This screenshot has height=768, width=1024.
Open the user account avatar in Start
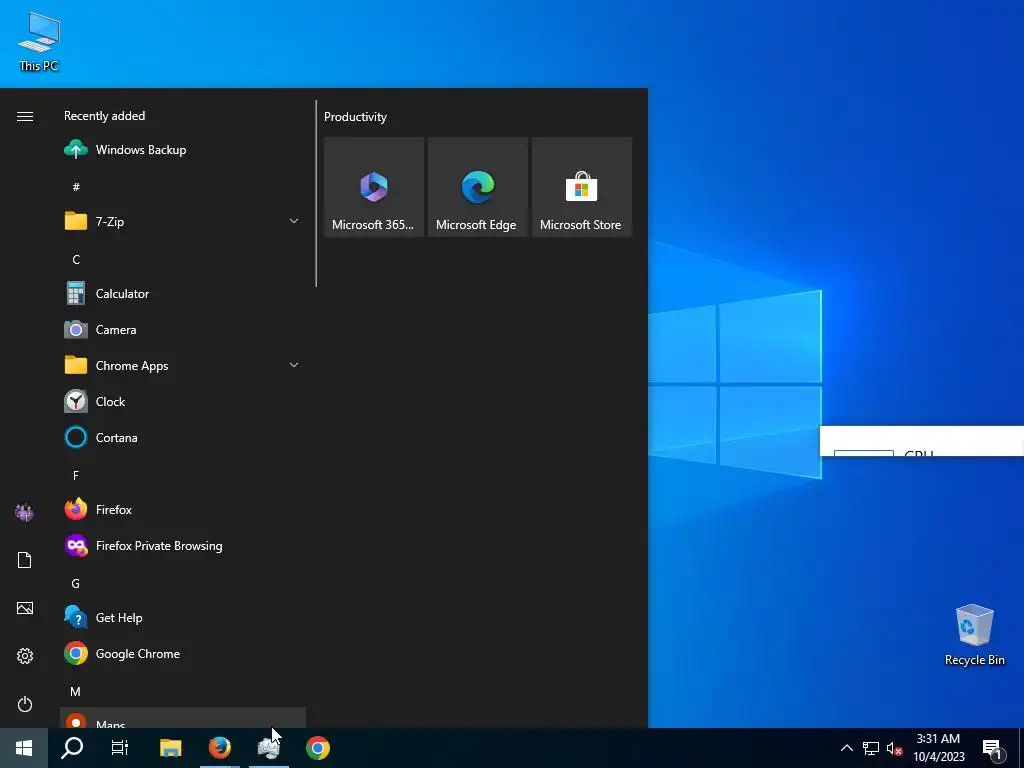25,512
